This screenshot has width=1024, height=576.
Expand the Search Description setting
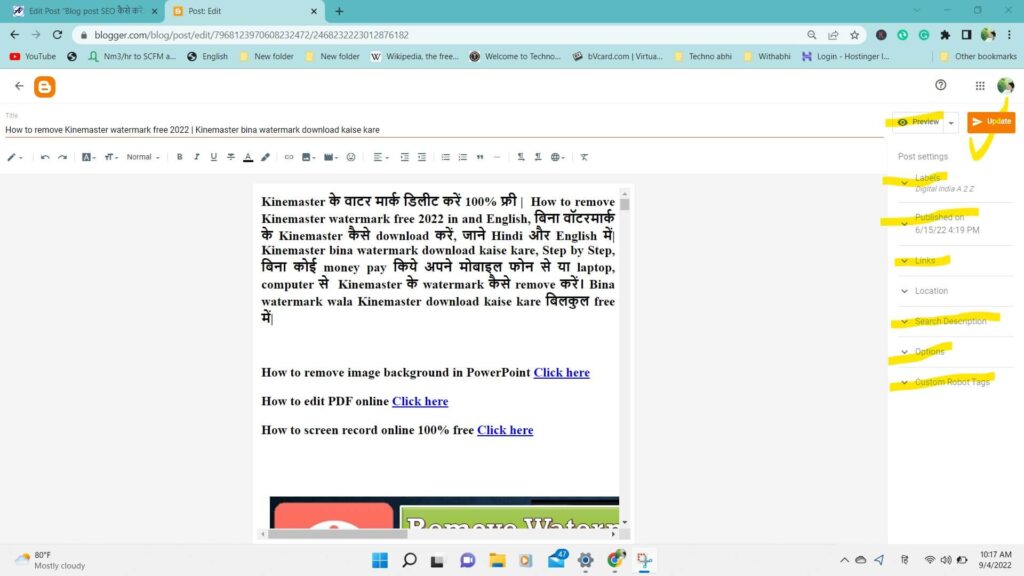(955, 321)
